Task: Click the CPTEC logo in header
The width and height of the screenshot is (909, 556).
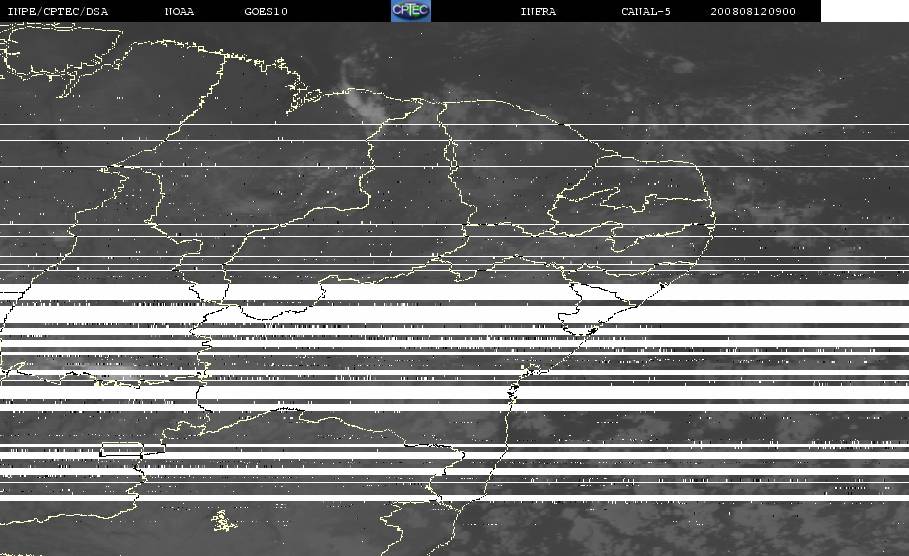Action: [410, 10]
